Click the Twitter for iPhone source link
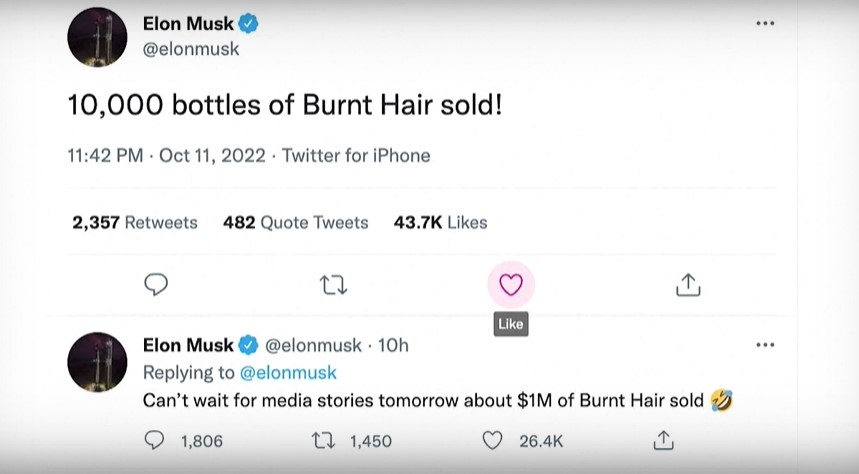Viewport: 859px width, 474px height. [356, 156]
